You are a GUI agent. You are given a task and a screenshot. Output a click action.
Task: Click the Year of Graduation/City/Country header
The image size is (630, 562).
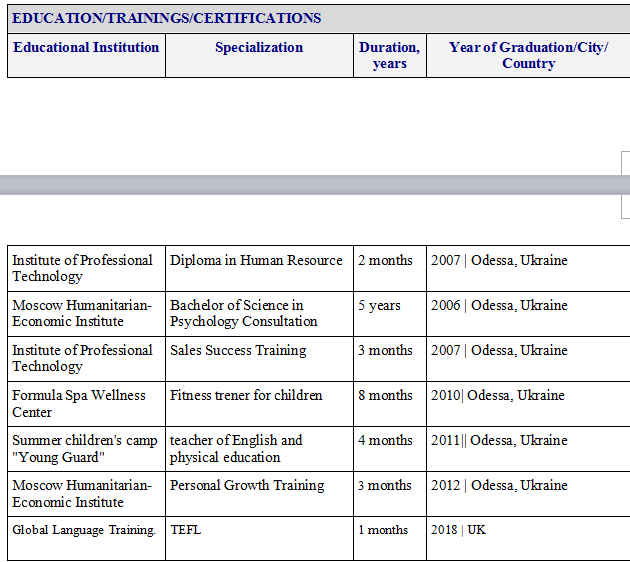point(528,55)
